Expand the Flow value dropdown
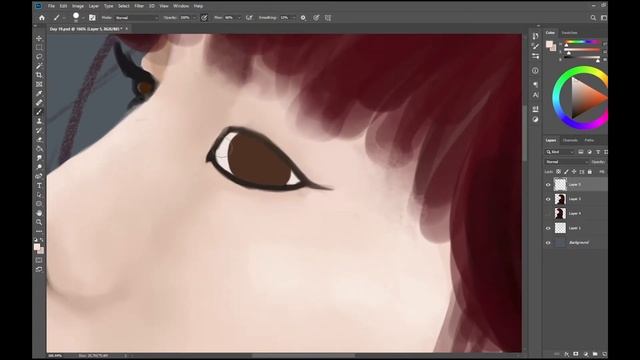 click(x=239, y=18)
